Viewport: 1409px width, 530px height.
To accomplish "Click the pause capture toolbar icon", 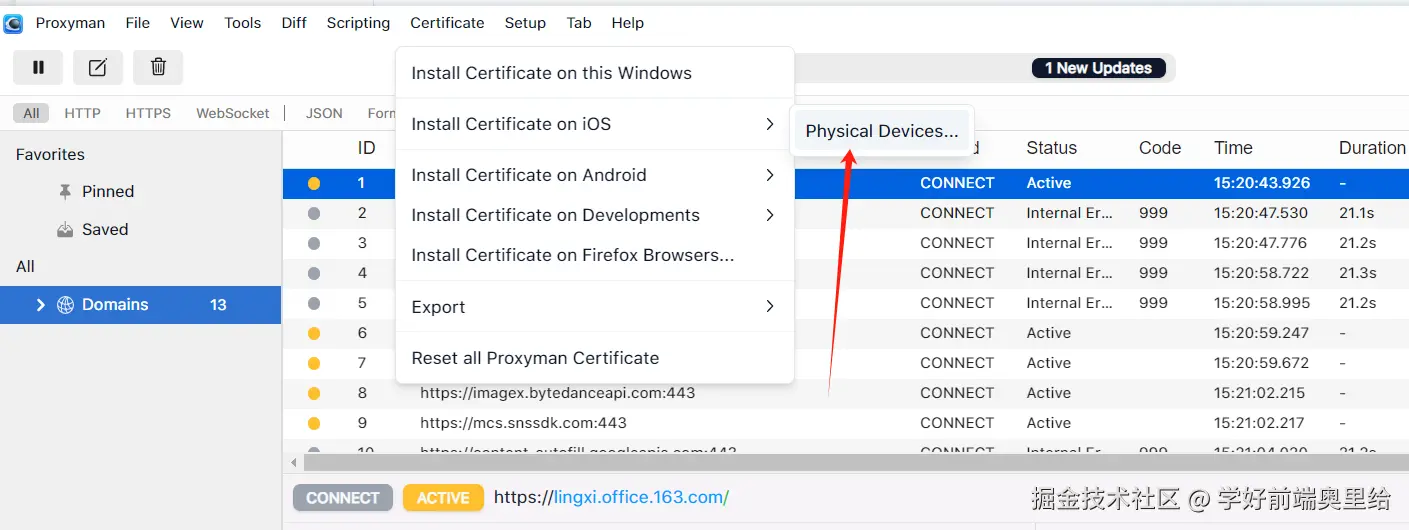I will (x=38, y=68).
